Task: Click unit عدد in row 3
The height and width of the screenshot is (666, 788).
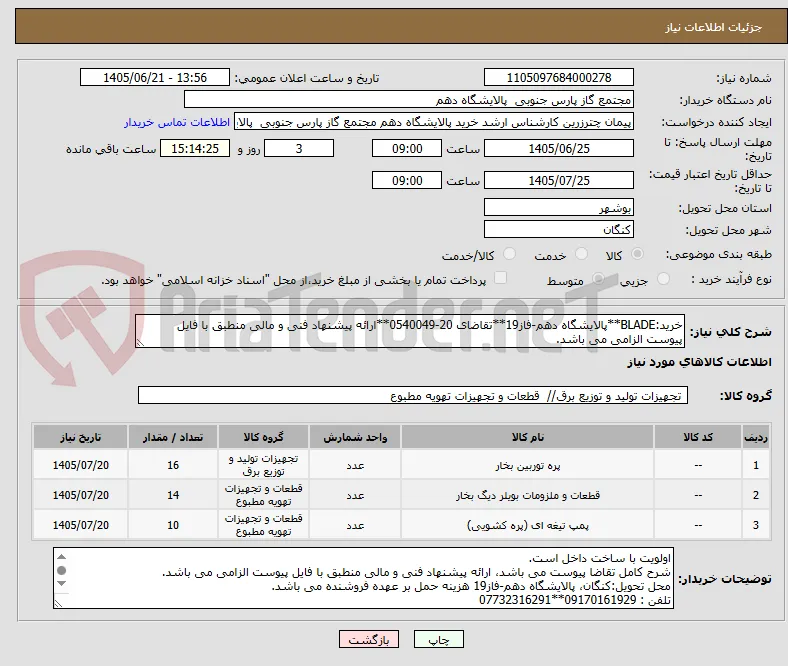Action: coord(355,525)
